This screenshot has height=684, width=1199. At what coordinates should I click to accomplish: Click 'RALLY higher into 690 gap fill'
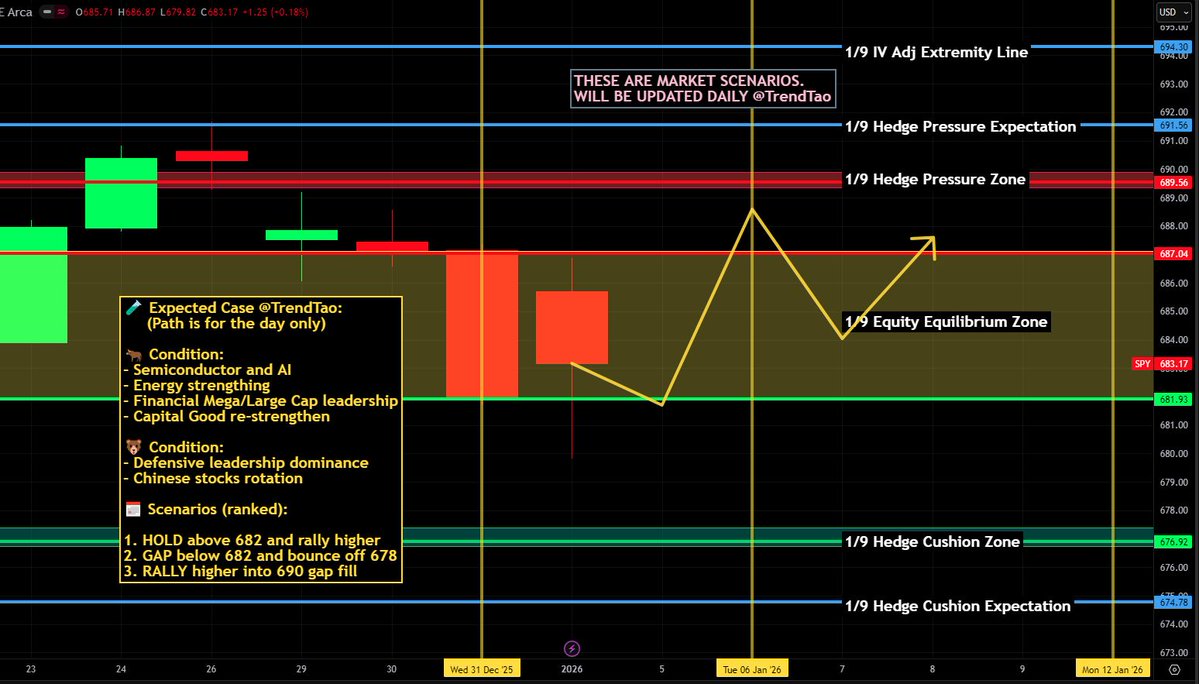pos(241,571)
